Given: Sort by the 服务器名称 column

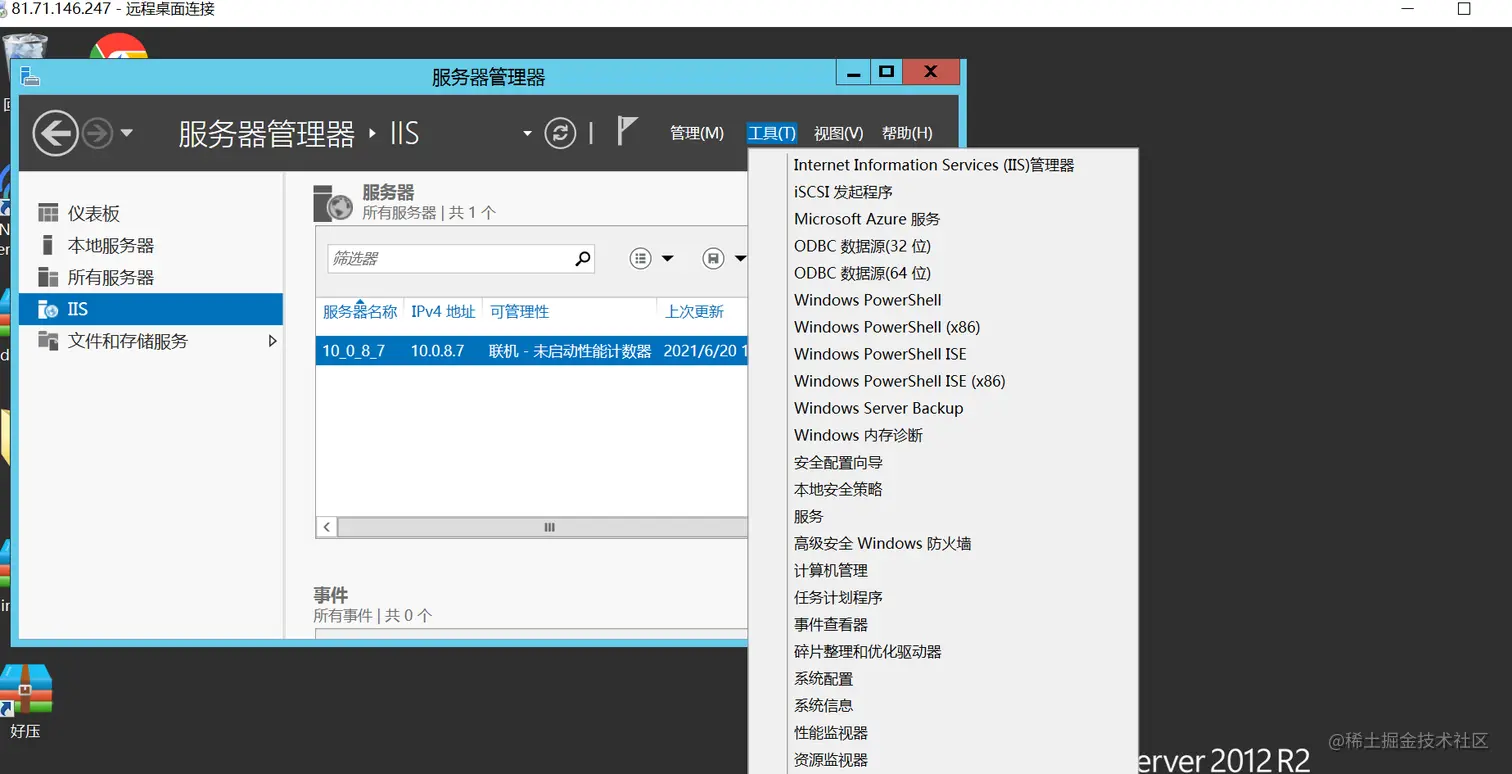Looking at the screenshot, I should point(360,311).
